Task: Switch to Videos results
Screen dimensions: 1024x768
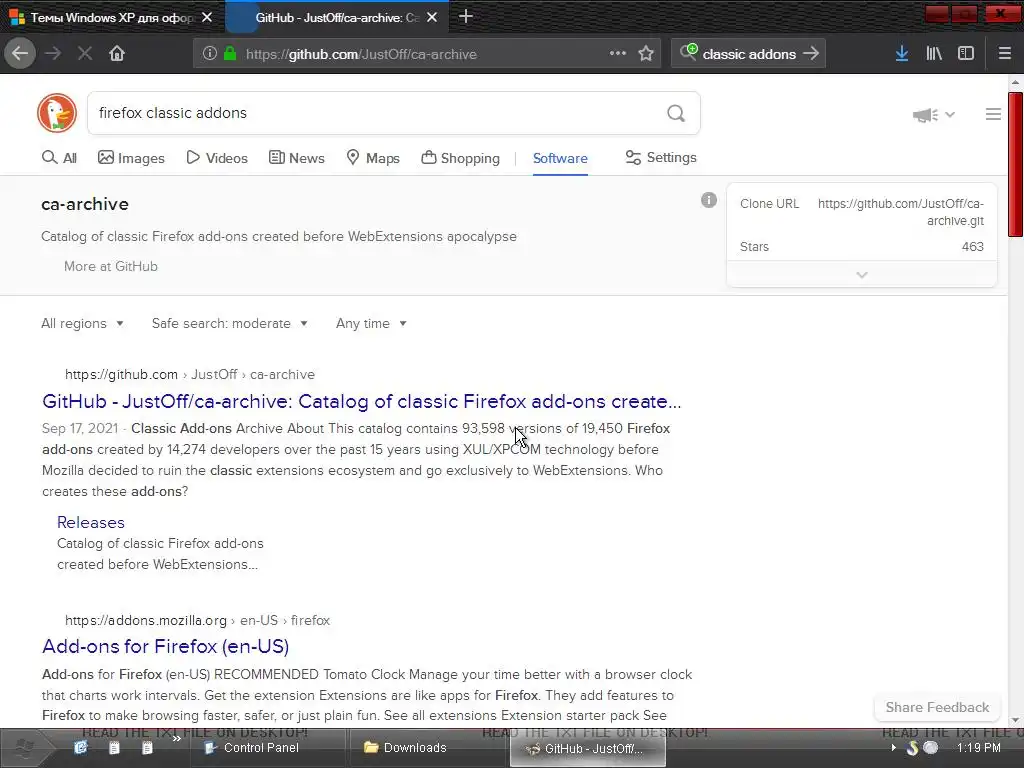Action: [x=217, y=157]
